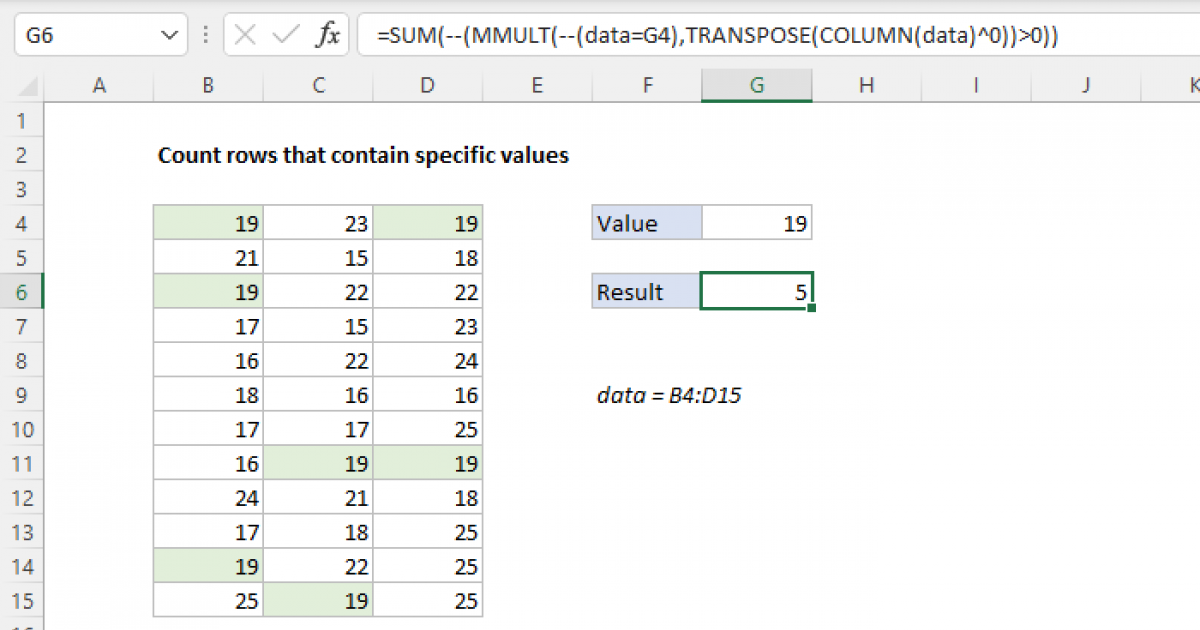Click the title 'Count rows that contain specific values'
This screenshot has width=1200, height=630.
coord(363,156)
